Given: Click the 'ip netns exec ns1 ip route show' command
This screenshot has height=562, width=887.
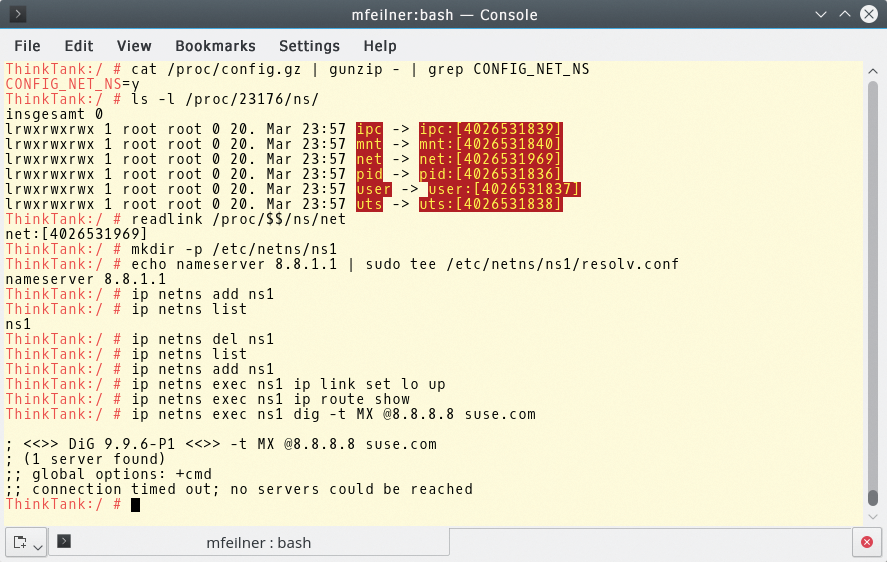Looking at the screenshot, I should pyautogui.click(x=270, y=399).
